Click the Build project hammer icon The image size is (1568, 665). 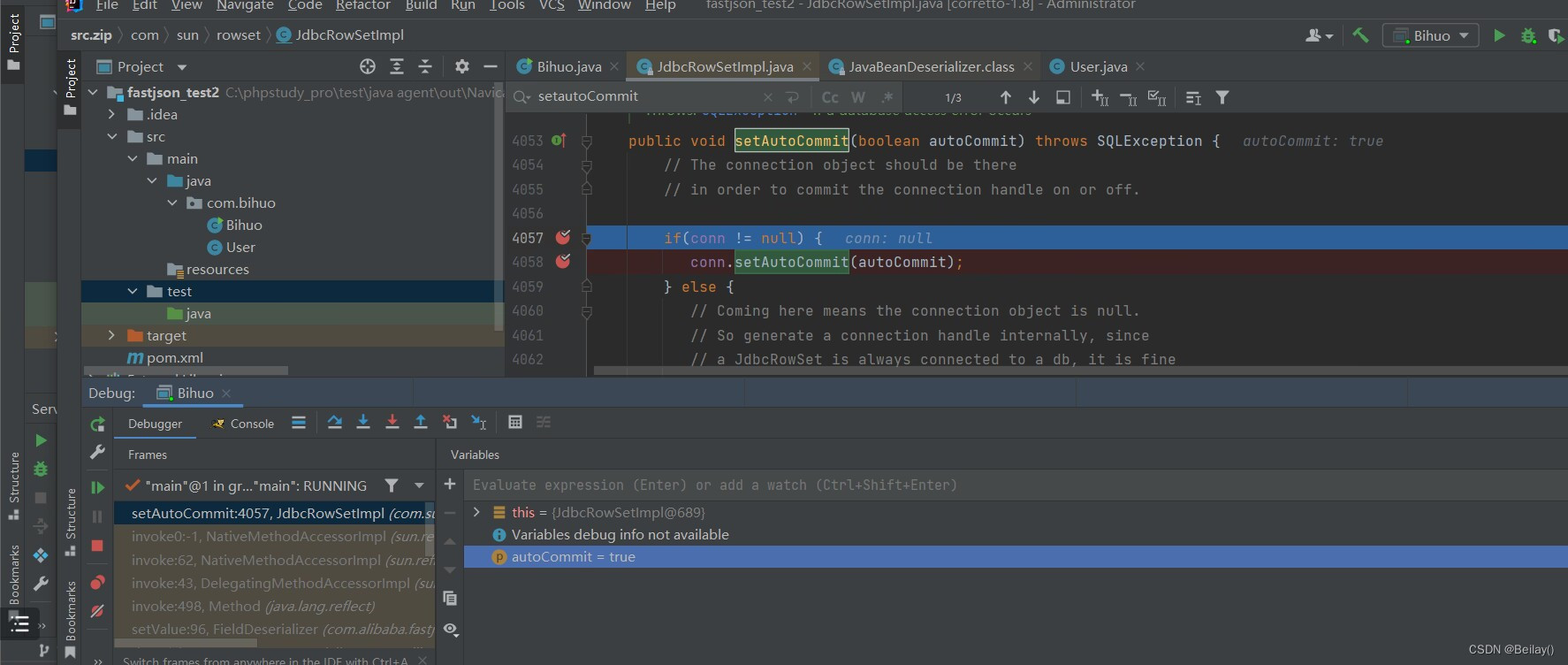1360,35
